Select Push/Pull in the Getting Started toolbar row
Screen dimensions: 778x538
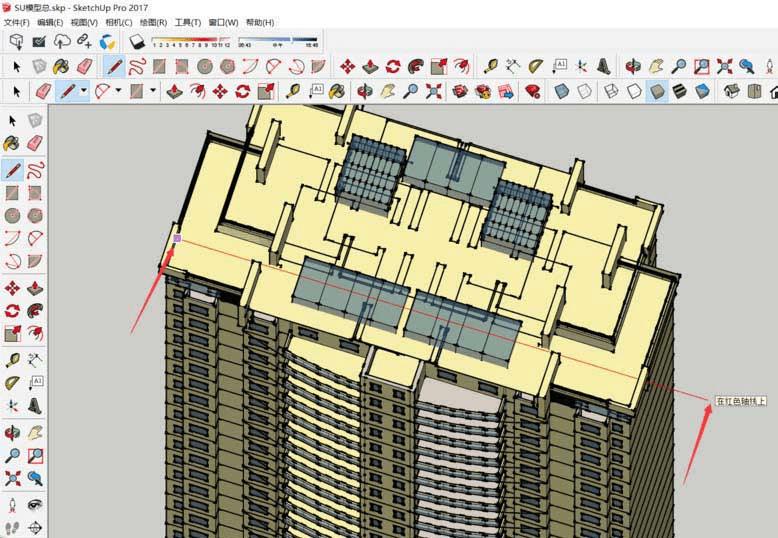174,91
